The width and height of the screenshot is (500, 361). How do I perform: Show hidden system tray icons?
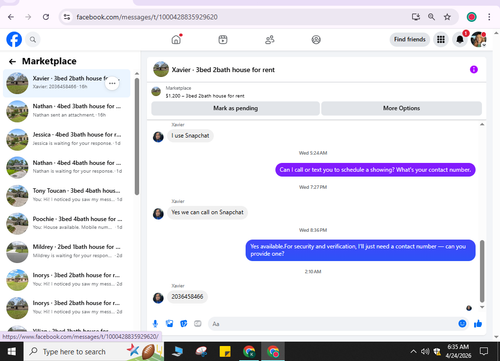coord(413,351)
